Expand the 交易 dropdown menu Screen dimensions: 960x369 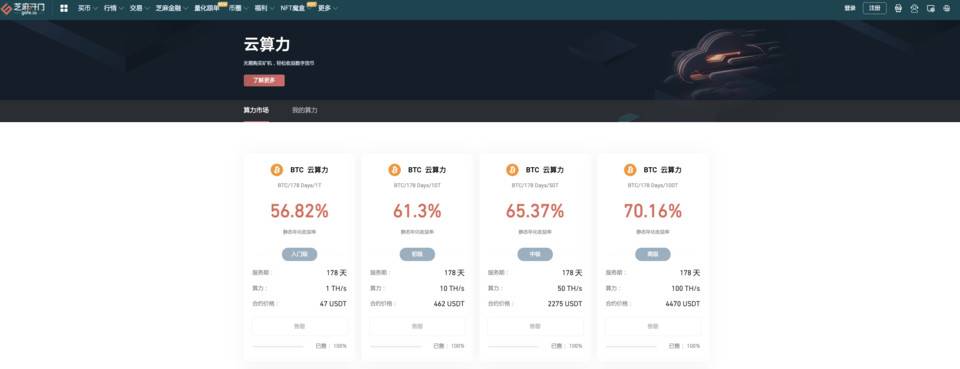click(x=139, y=9)
